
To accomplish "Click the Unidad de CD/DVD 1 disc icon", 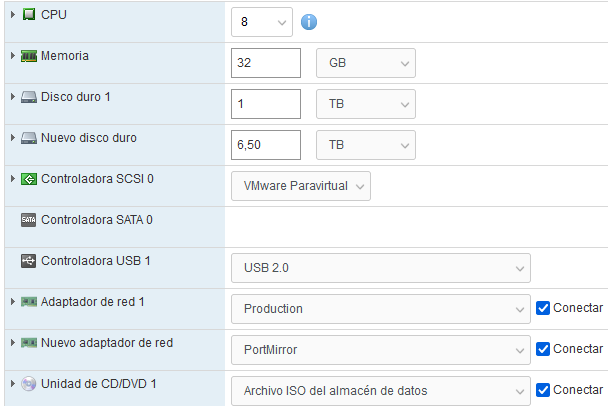I will click(29, 384).
